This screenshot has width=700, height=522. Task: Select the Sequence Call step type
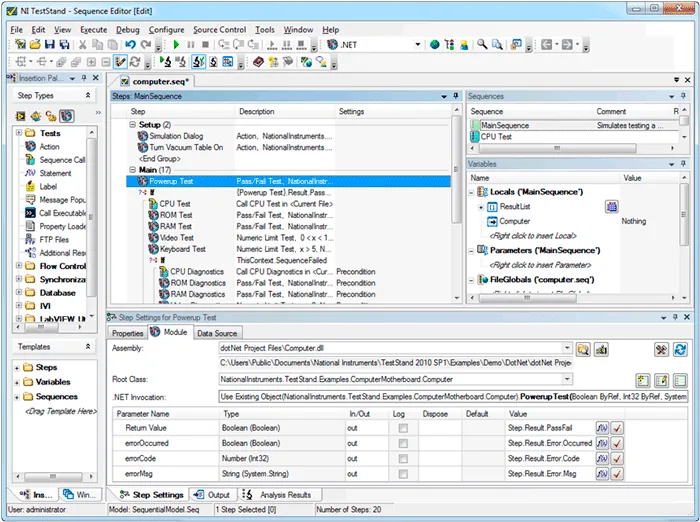pyautogui.click(x=62, y=160)
